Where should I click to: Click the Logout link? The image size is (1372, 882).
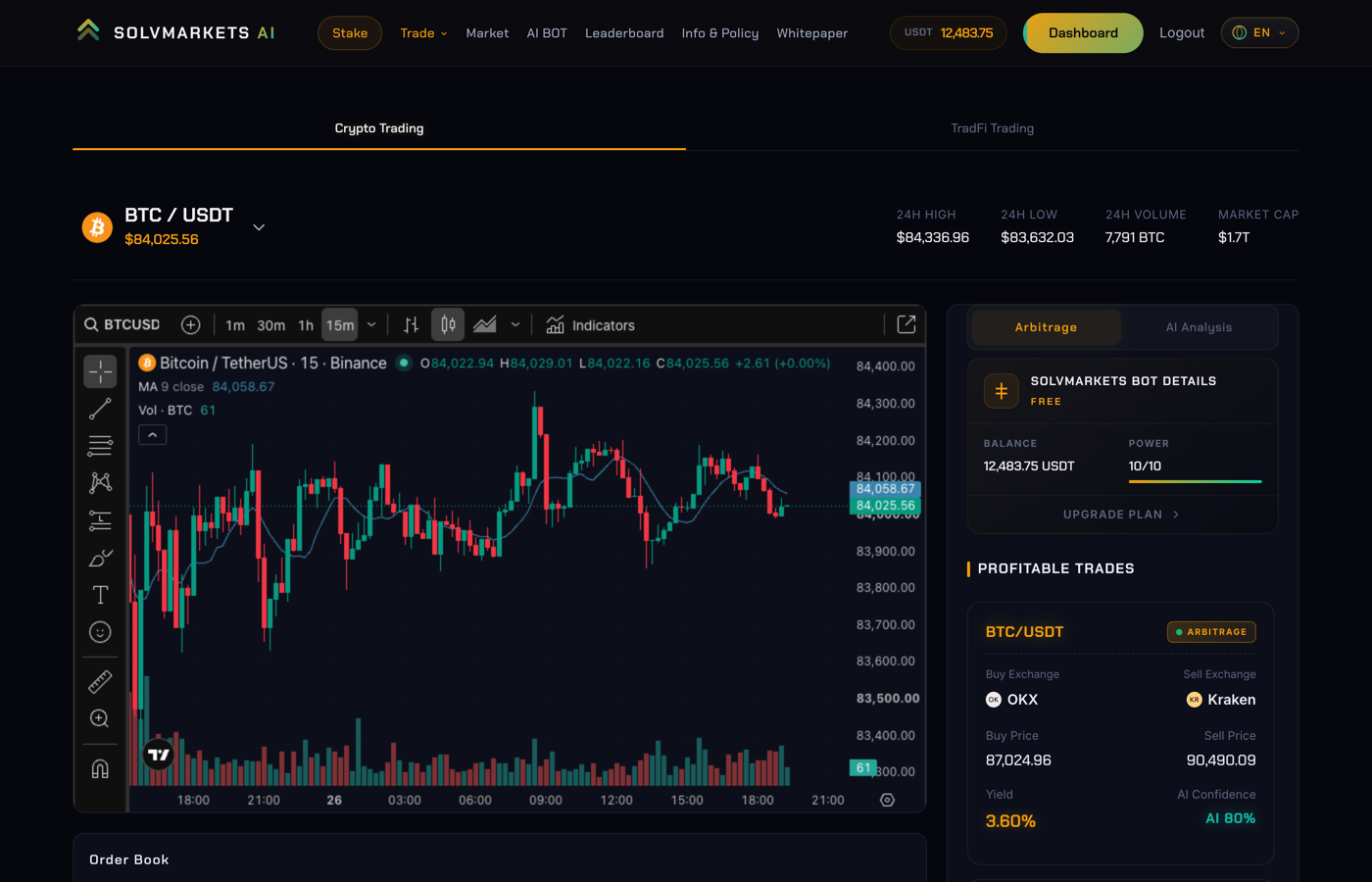pyautogui.click(x=1182, y=33)
